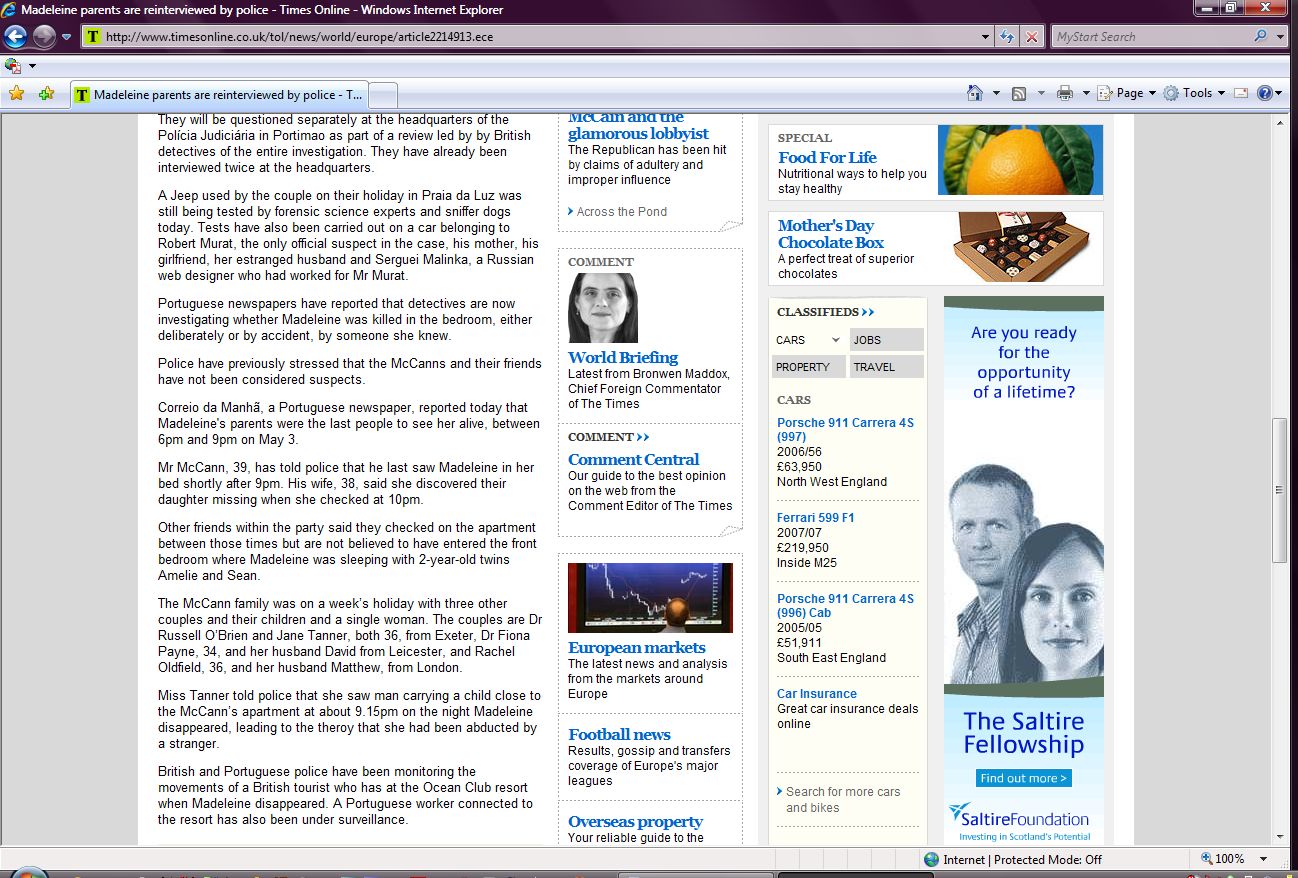Click the Stop loading X icon
This screenshot has height=878, width=1298.
[x=1032, y=37]
